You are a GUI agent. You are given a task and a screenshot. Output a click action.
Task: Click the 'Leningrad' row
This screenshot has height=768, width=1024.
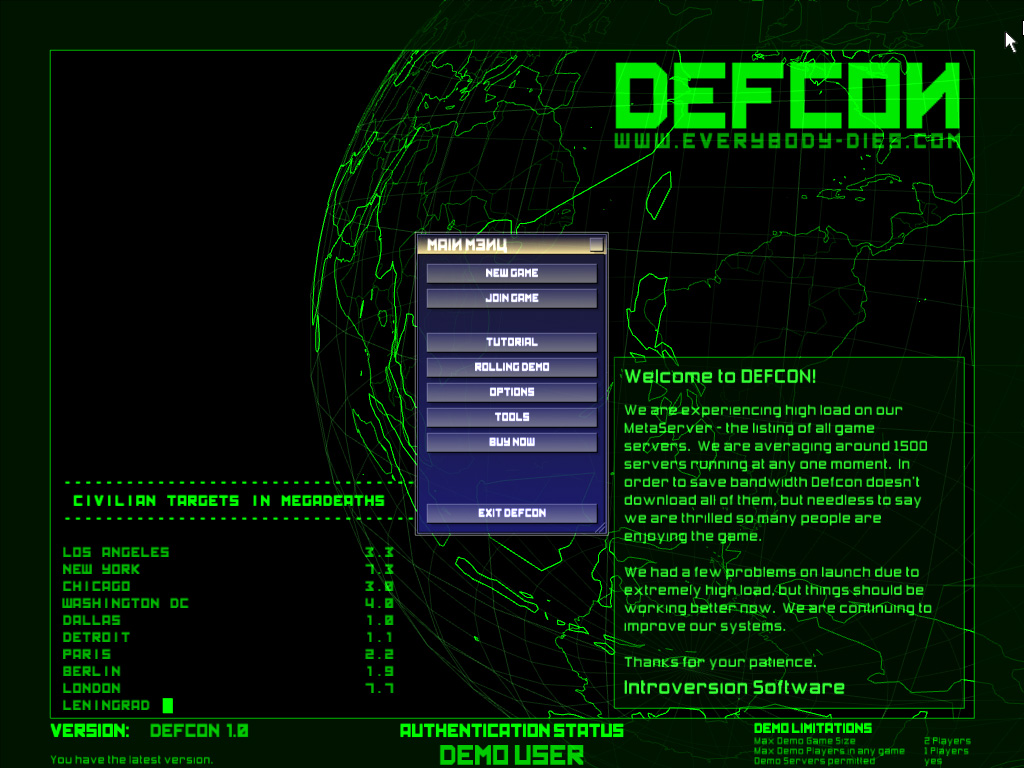point(118,705)
